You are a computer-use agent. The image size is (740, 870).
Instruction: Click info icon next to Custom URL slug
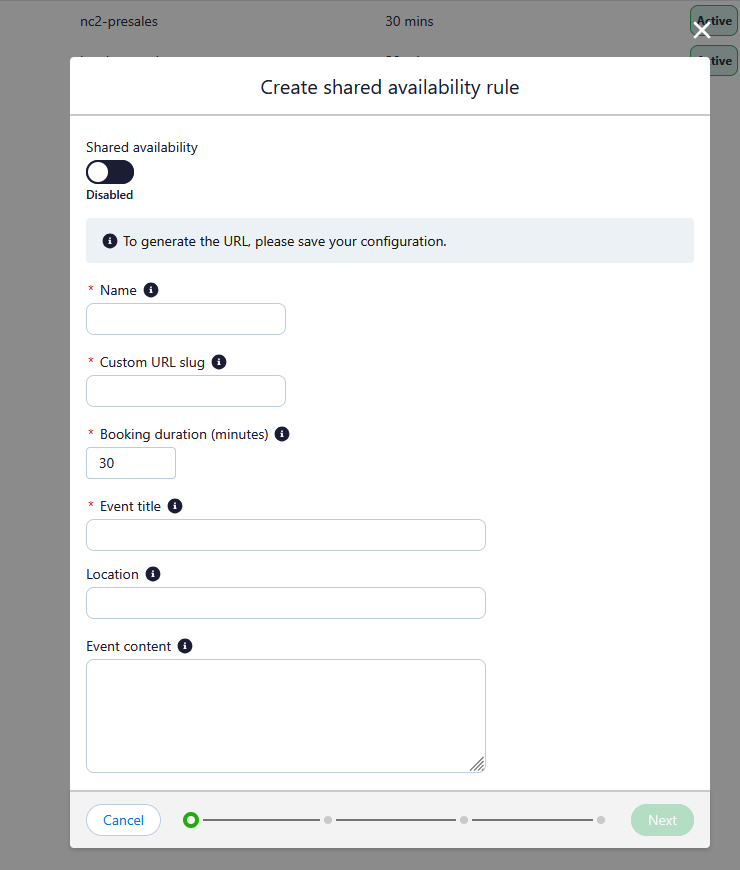[x=219, y=362]
